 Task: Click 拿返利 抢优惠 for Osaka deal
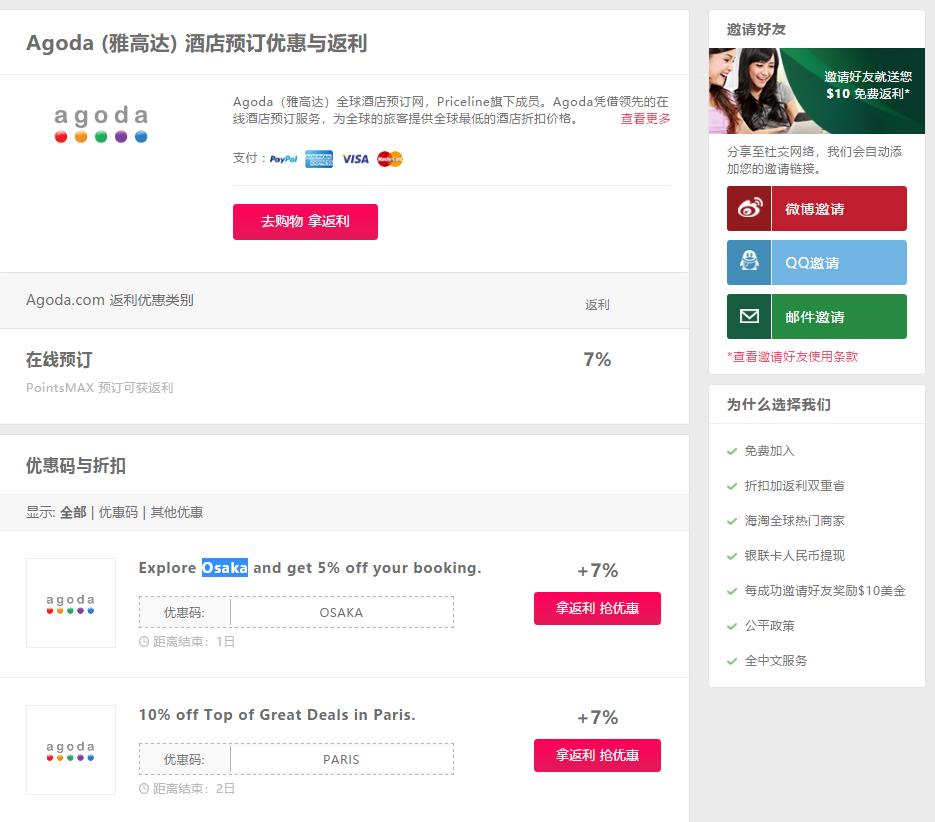point(597,608)
